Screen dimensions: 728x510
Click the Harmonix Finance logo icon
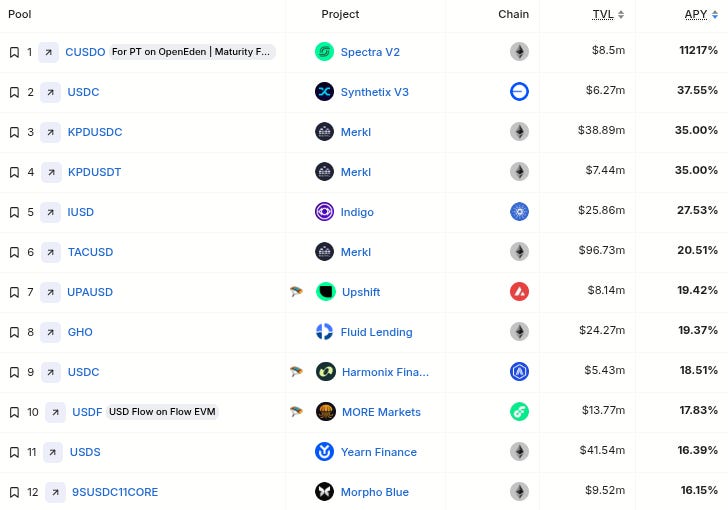[326, 372]
